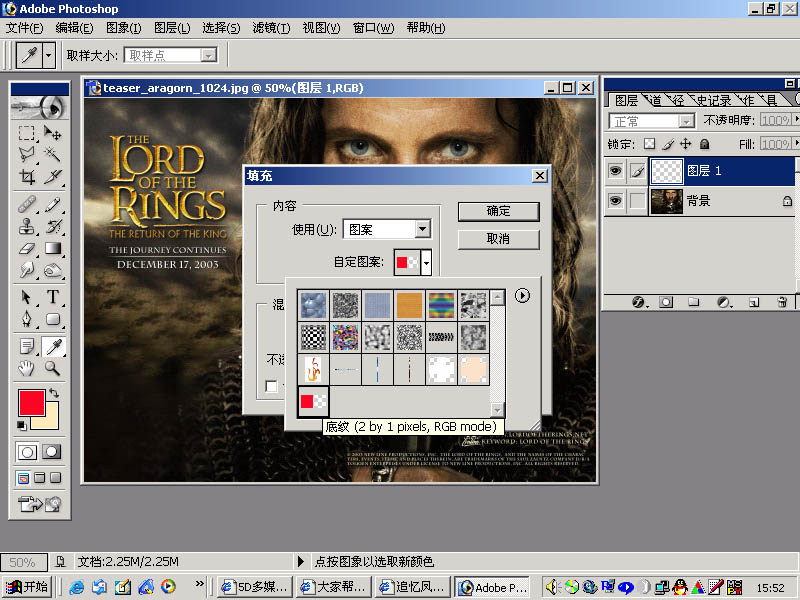Select the Eyedropper tool in toolbox
This screenshot has width=800, height=600.
[53, 346]
